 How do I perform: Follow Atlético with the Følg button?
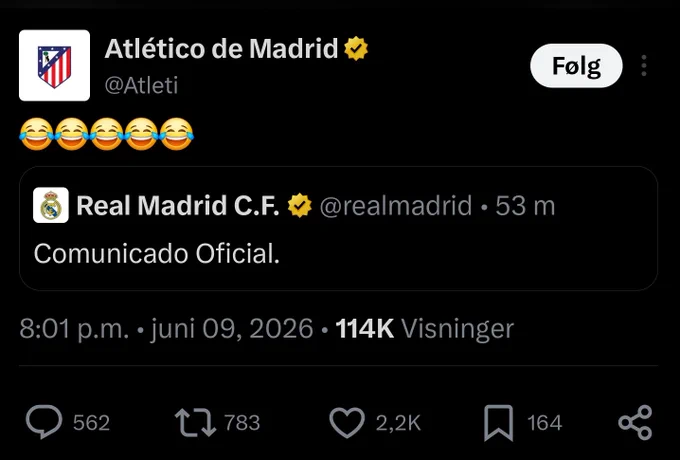point(576,66)
